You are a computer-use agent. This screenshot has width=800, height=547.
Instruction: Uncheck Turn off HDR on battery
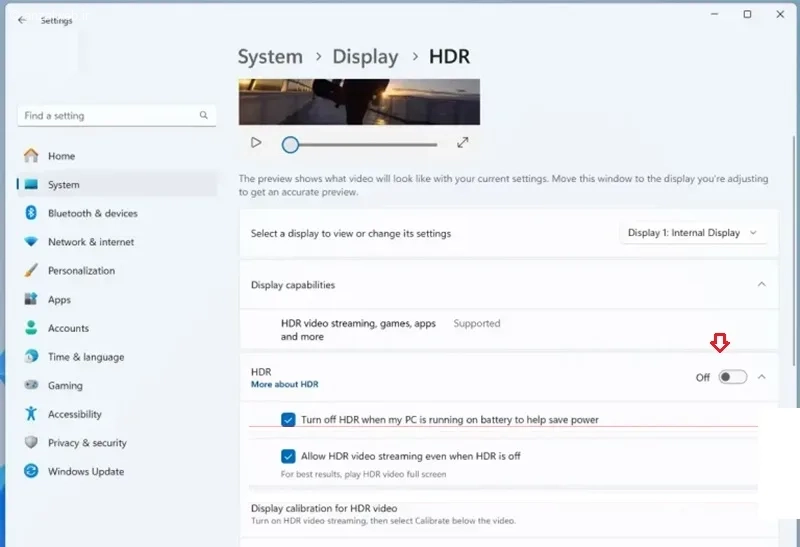point(288,419)
